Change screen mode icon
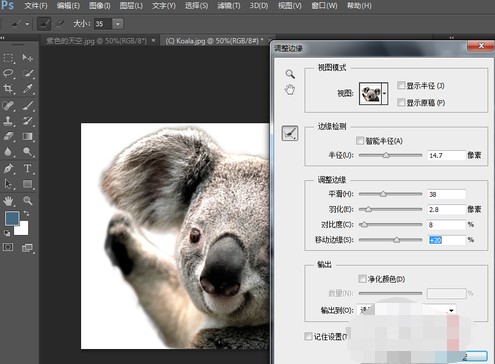 (27, 247)
